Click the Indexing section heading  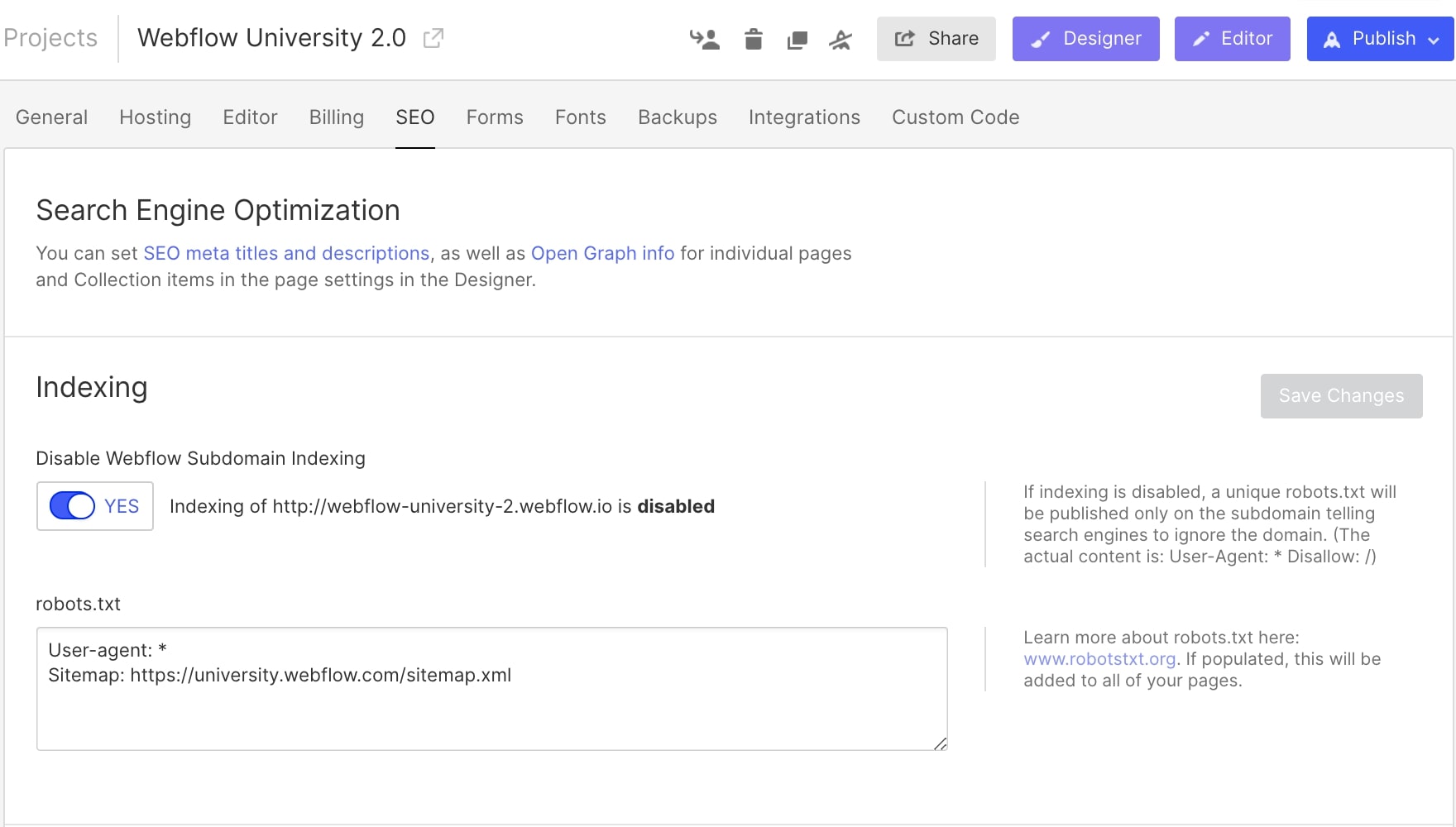[92, 388]
